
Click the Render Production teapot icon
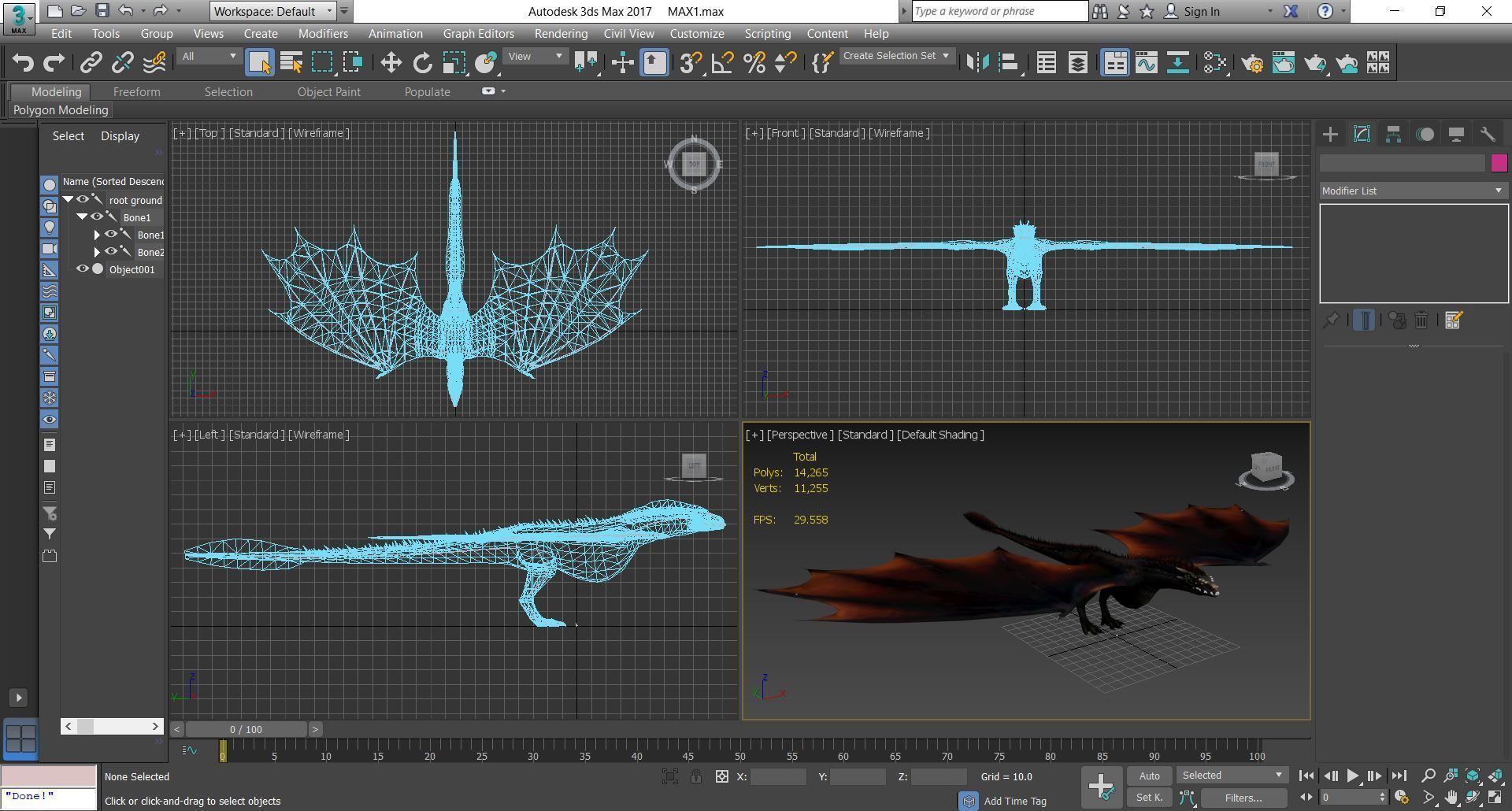1315,62
